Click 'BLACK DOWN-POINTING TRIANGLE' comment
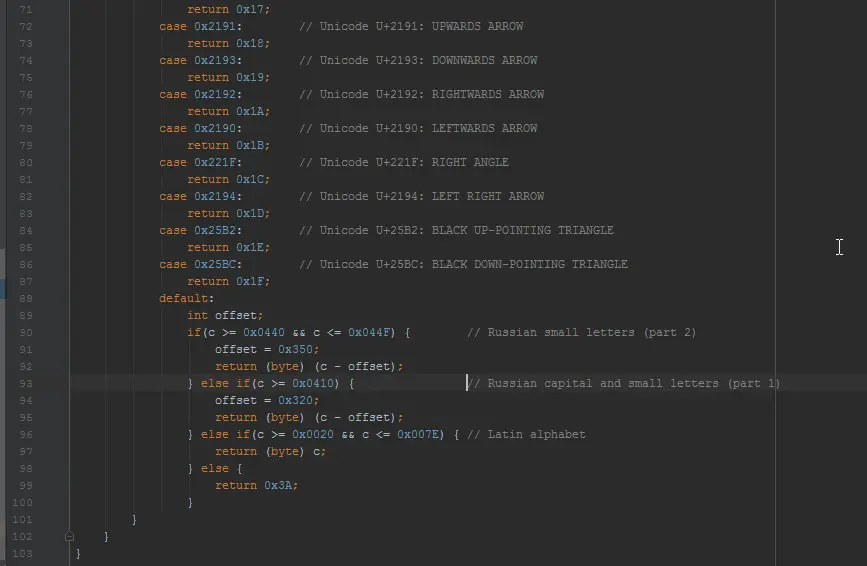 tap(530, 265)
